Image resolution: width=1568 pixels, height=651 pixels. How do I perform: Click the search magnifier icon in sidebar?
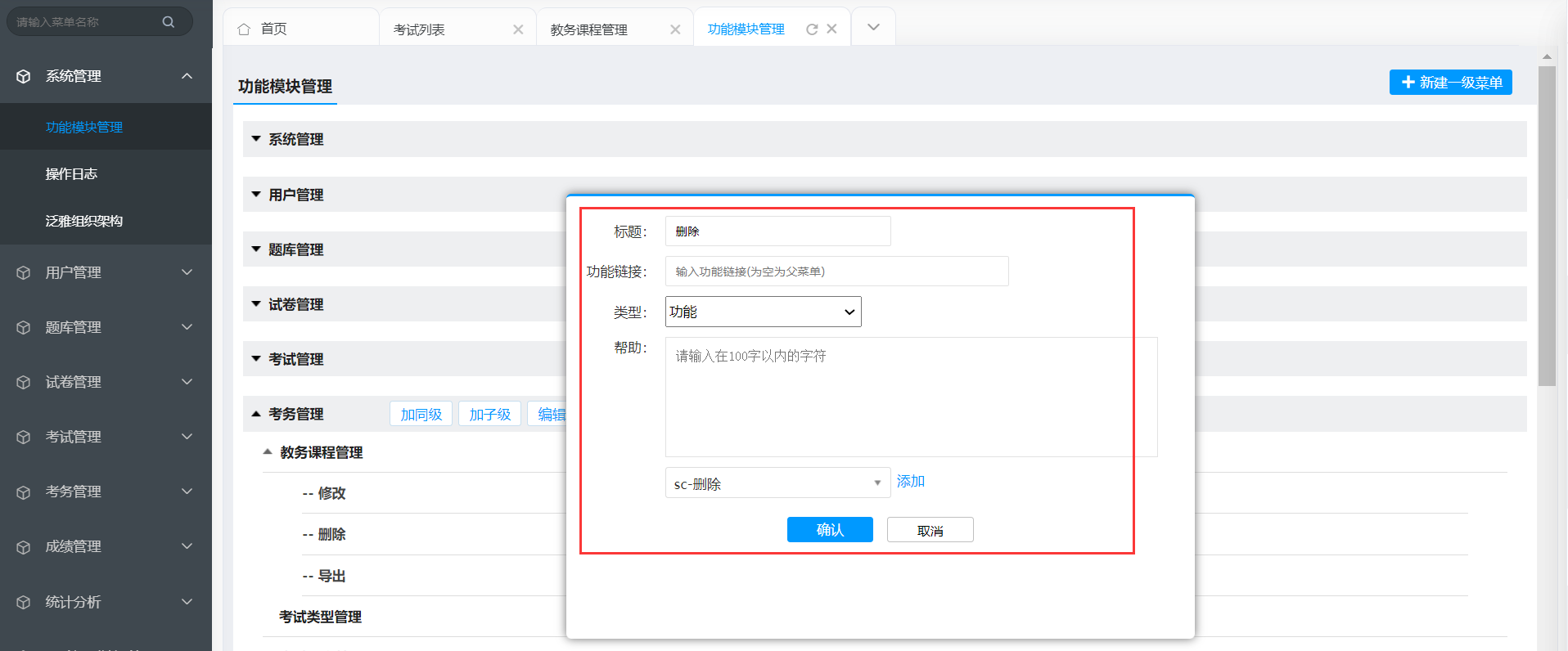pos(169,22)
